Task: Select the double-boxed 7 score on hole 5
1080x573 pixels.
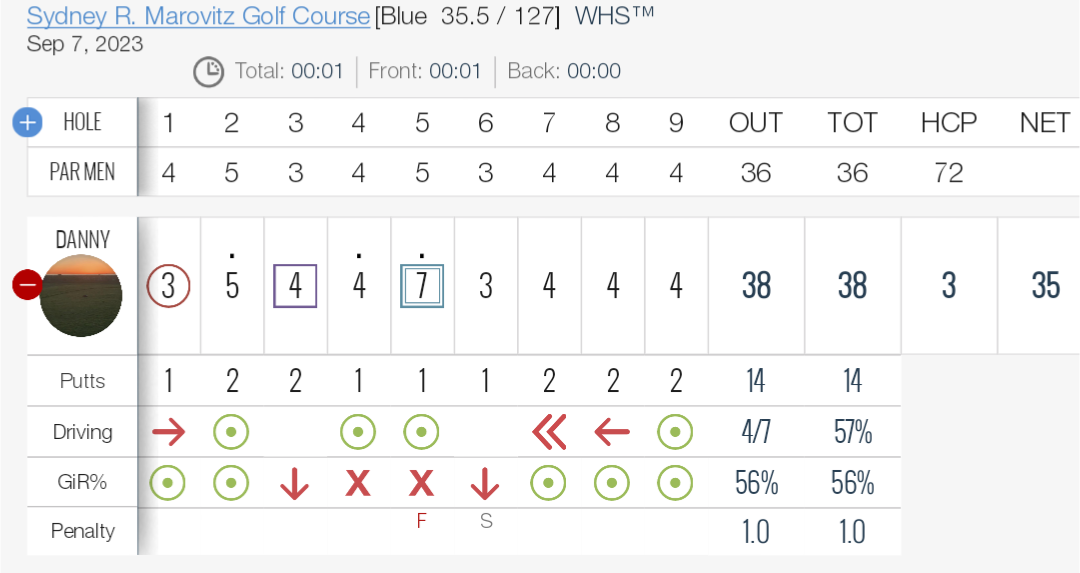Action: click(422, 285)
